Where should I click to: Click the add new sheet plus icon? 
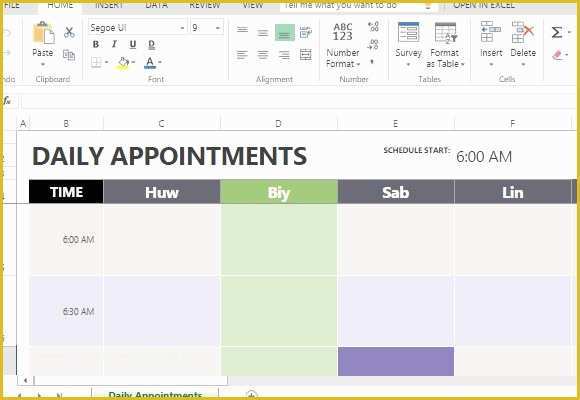coord(252,395)
